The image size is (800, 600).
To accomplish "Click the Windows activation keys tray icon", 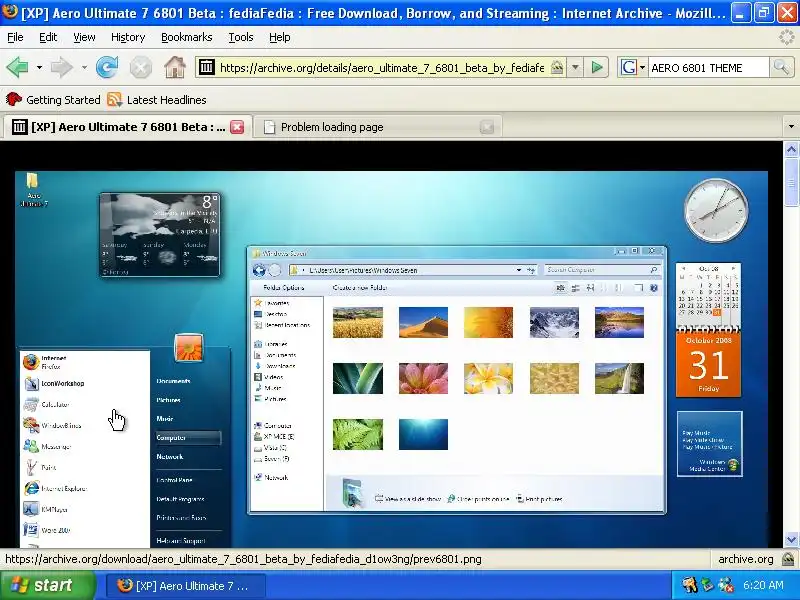I will click(x=689, y=585).
